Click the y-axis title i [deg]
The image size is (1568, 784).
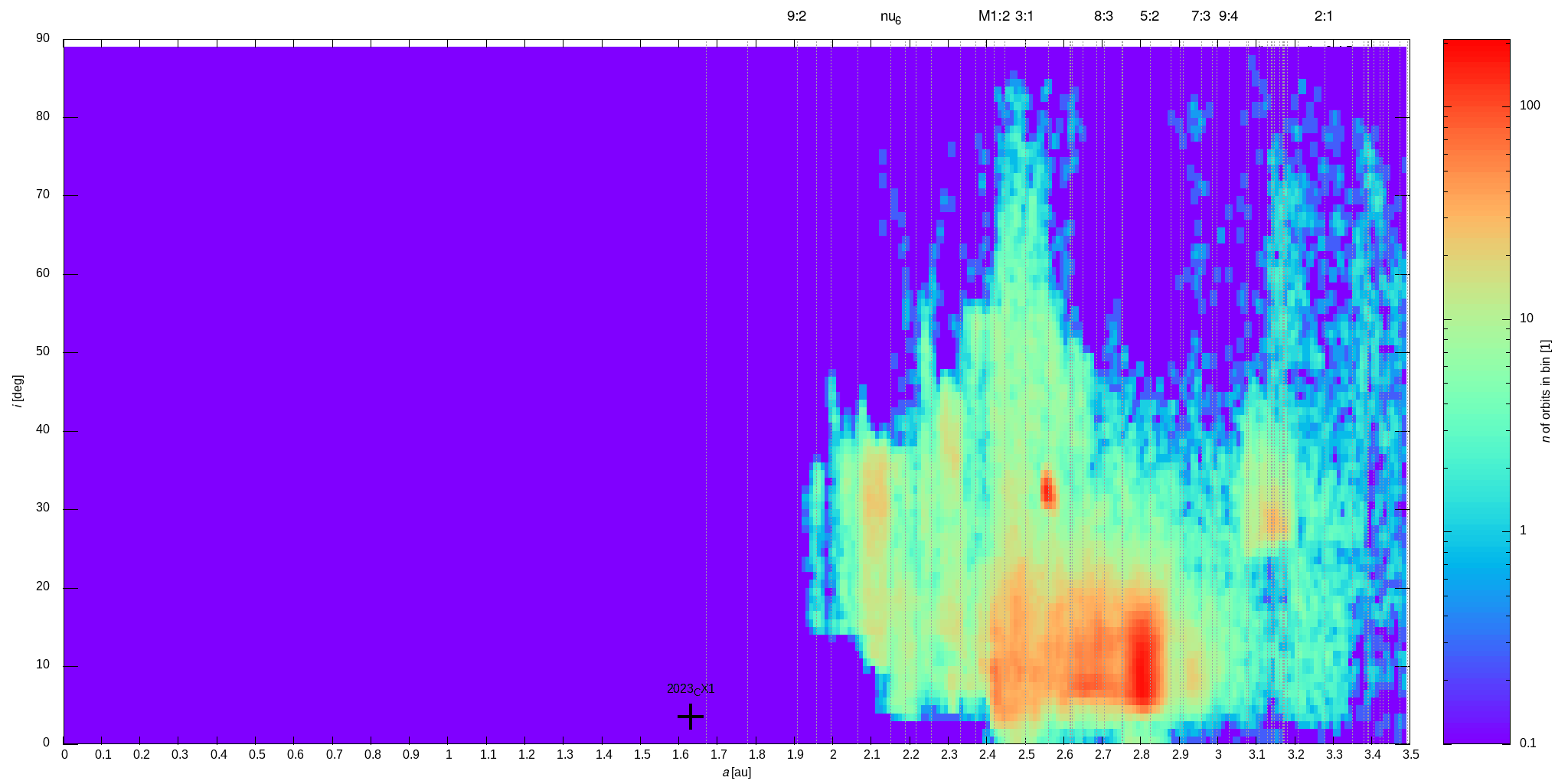18,391
